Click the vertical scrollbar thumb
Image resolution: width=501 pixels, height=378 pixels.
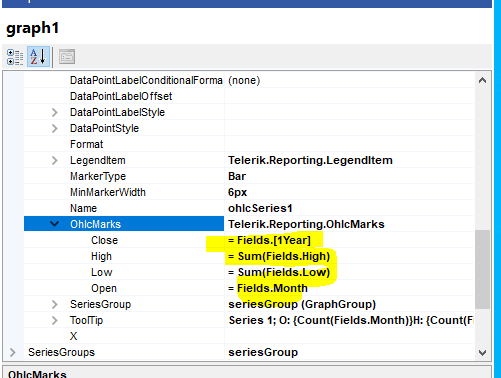pos(482,269)
